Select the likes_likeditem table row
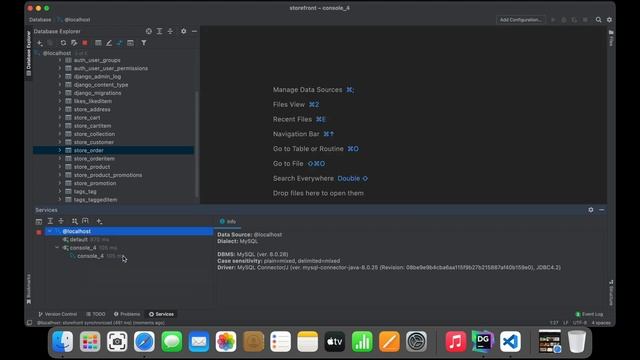Viewport: 640px width, 360px height. [113, 101]
